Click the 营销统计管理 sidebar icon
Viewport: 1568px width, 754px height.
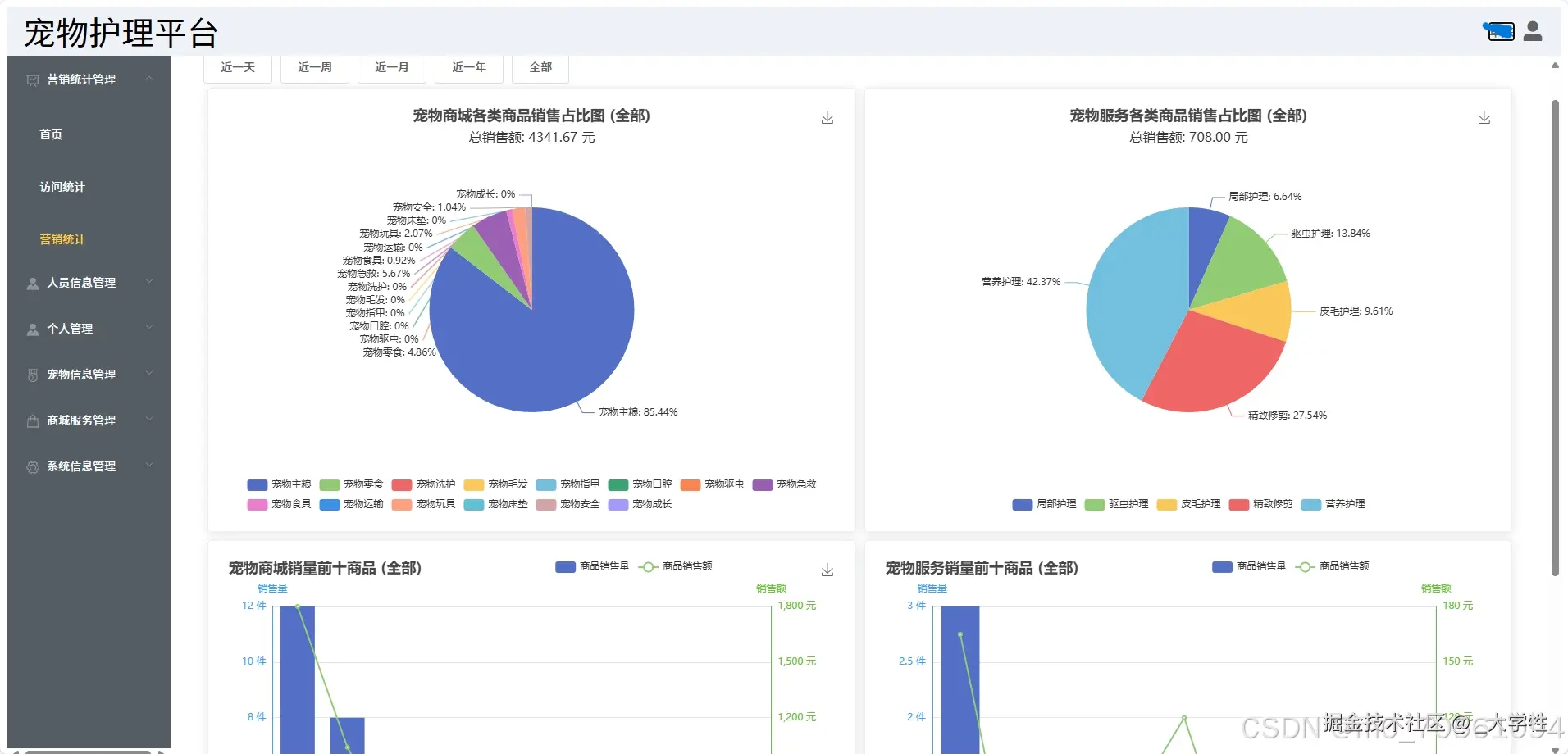pos(33,80)
